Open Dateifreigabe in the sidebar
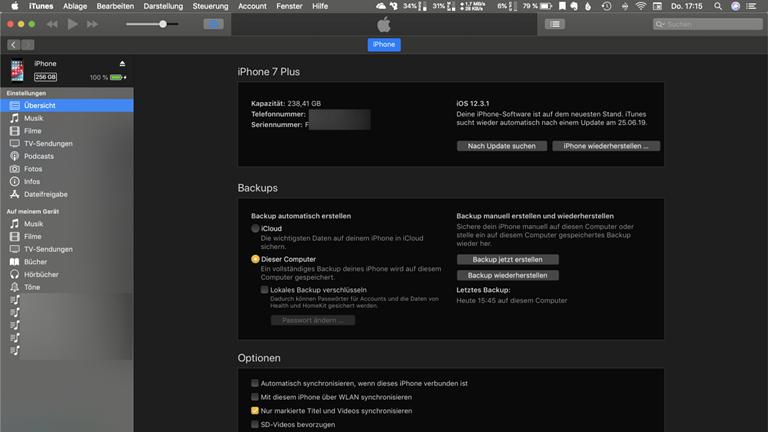The width and height of the screenshot is (768, 432). click(x=45, y=194)
